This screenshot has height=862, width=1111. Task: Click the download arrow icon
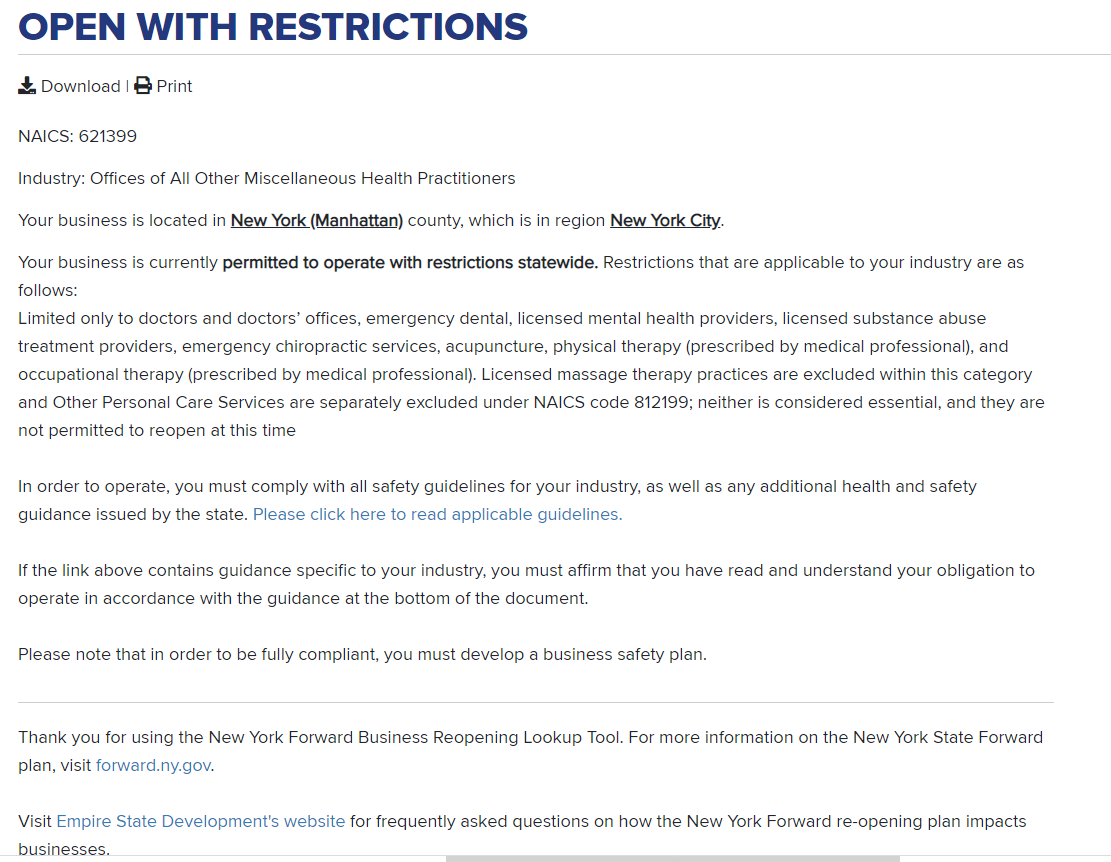tap(27, 86)
